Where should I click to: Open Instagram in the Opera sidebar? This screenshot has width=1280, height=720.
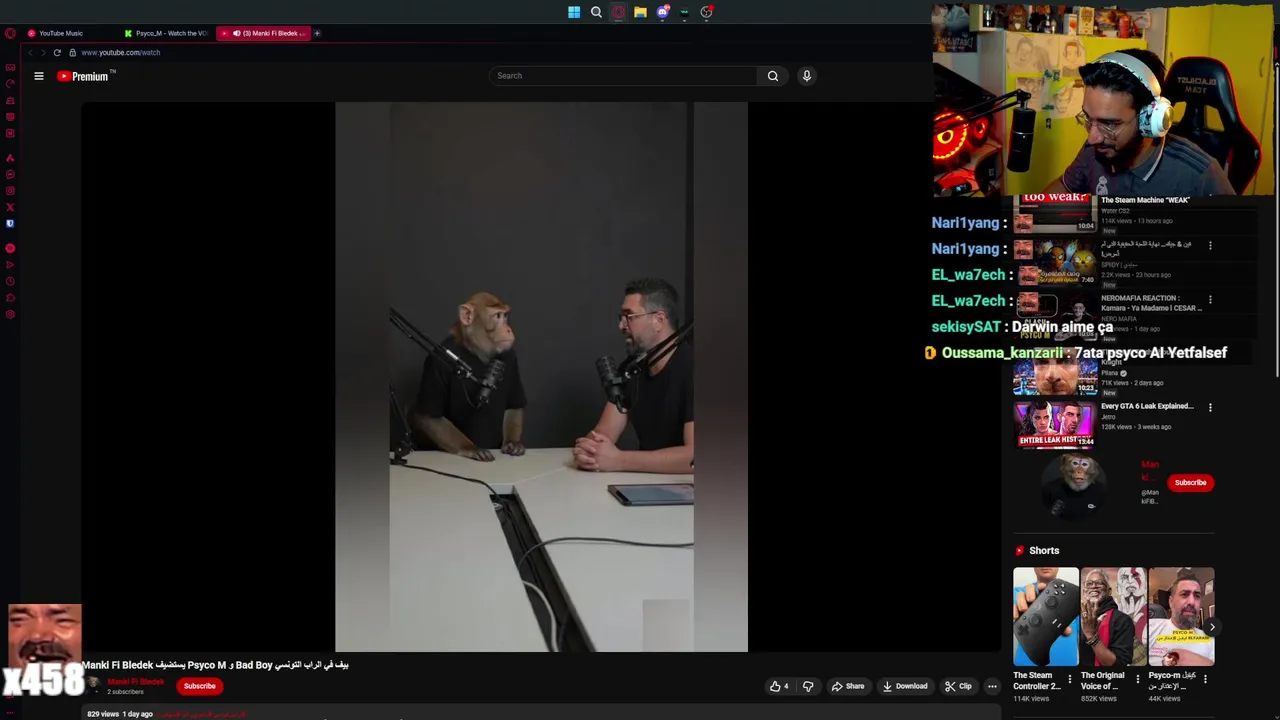pos(10,191)
